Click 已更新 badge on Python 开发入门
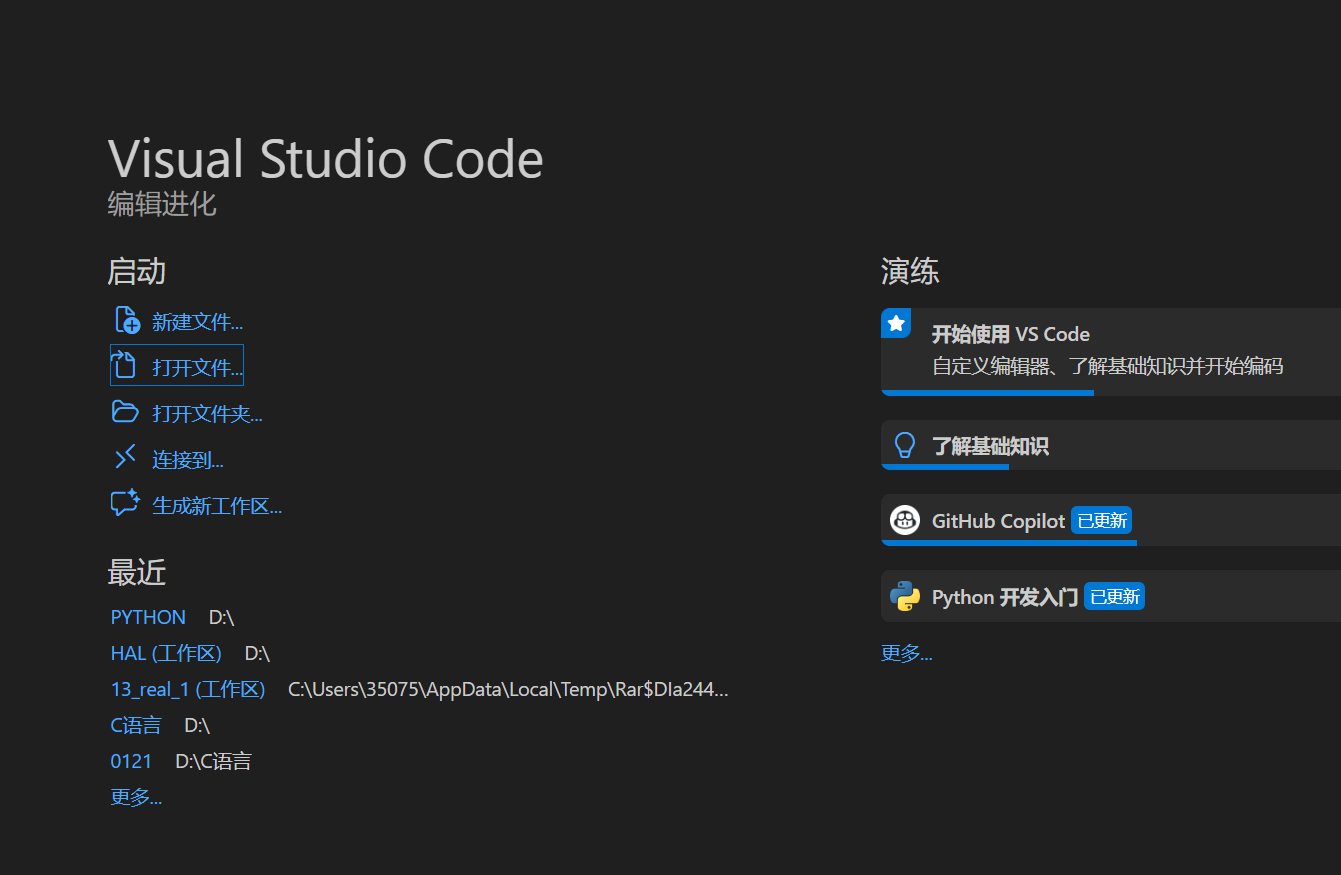The image size is (1341, 875). 1114,596
